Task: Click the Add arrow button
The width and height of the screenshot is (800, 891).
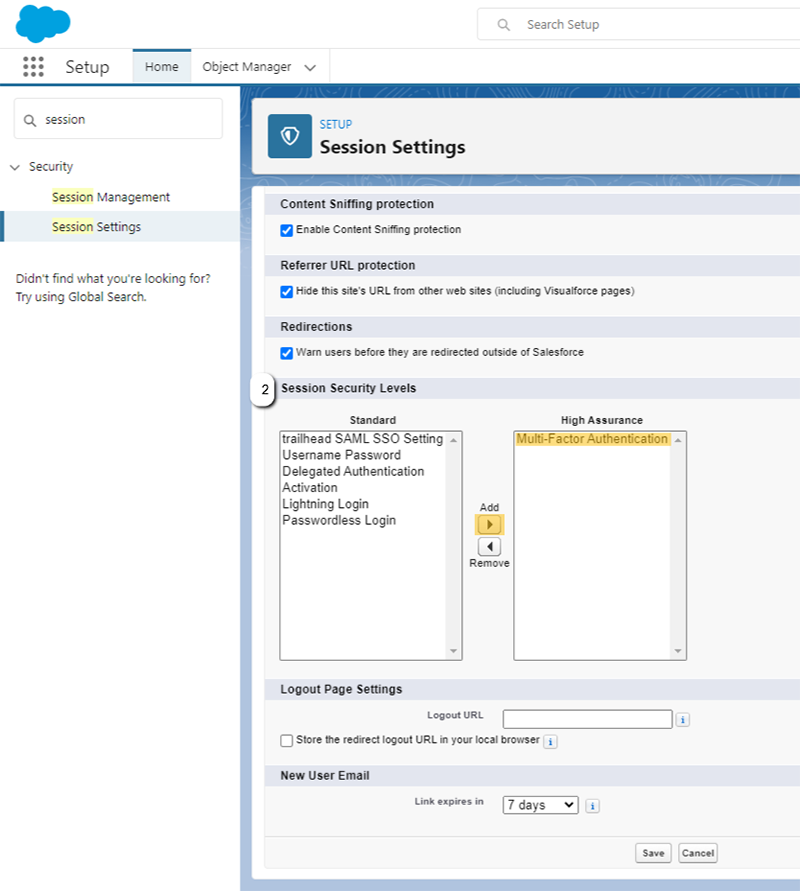Action: point(489,525)
